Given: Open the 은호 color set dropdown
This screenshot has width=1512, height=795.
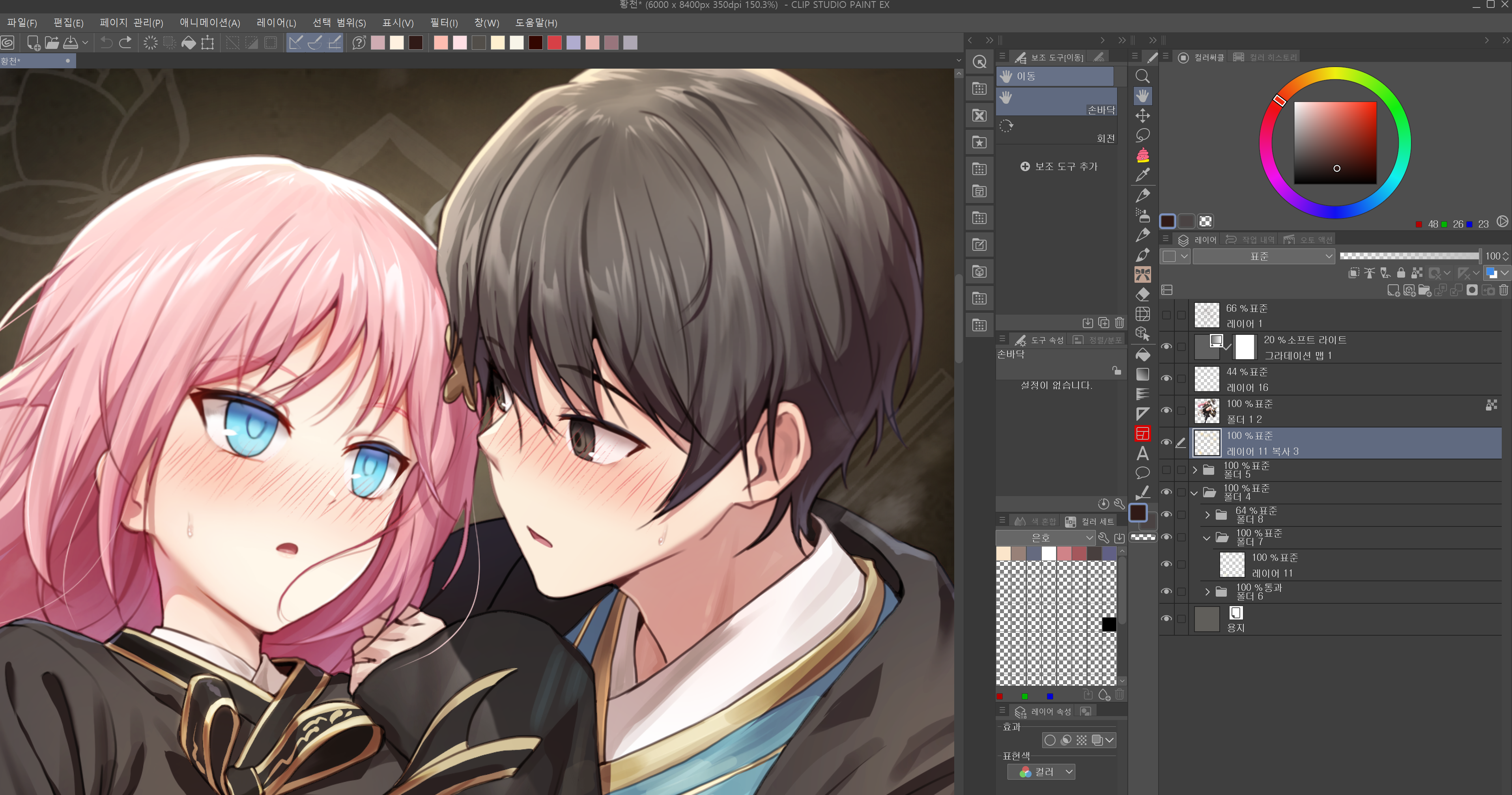Looking at the screenshot, I should (x=1045, y=537).
